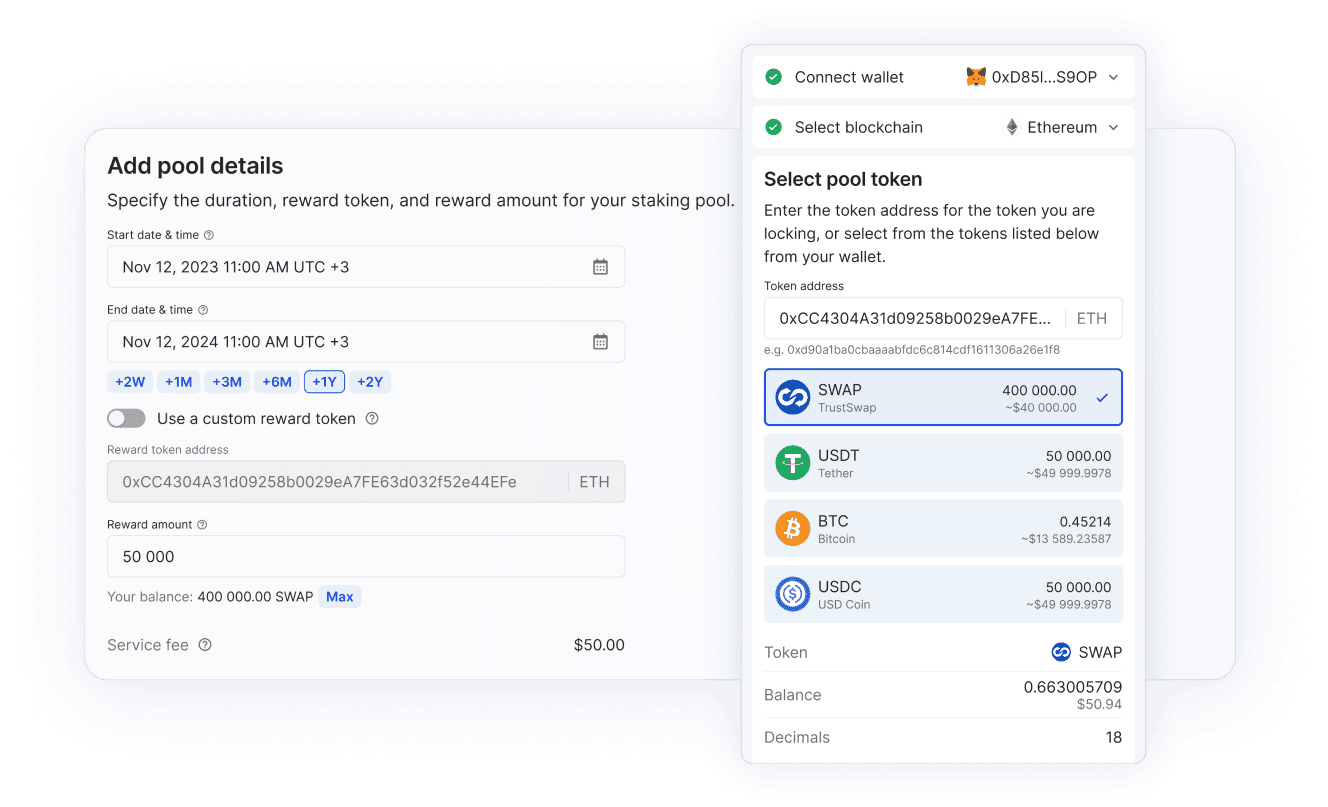Toggle Use a custom reward token switch

pos(127,419)
